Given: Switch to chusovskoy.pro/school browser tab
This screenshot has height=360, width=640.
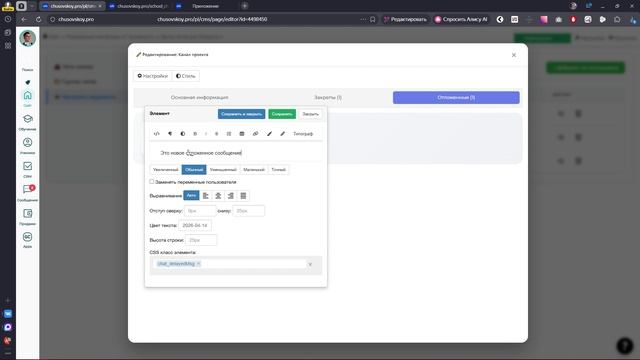Looking at the screenshot, I should pyautogui.click(x=139, y=6).
